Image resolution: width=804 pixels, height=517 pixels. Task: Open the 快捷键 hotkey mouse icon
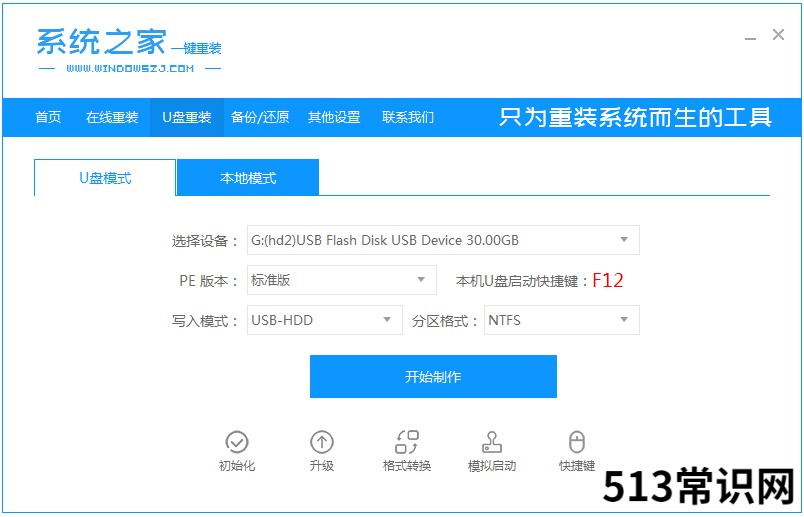(577, 442)
